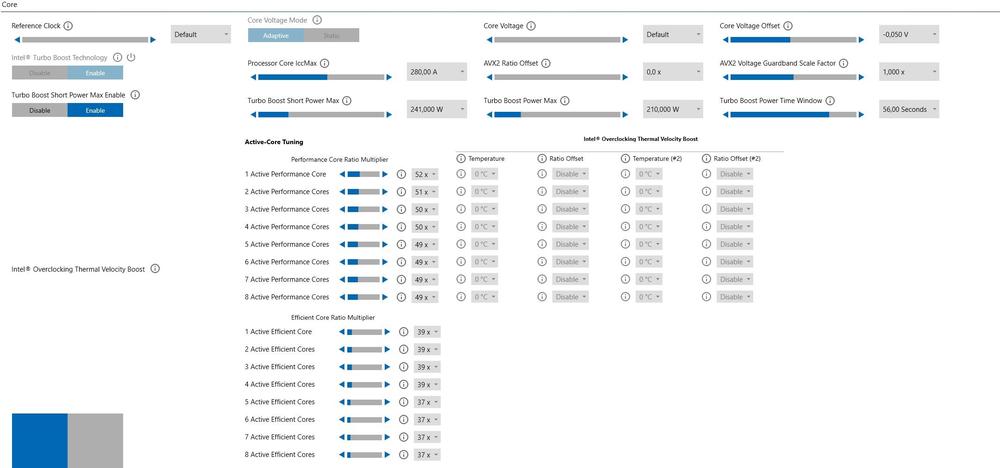Open the Processor Core IccMax 280,00 A dropdown
The width and height of the screenshot is (1000, 468).
click(x=437, y=72)
